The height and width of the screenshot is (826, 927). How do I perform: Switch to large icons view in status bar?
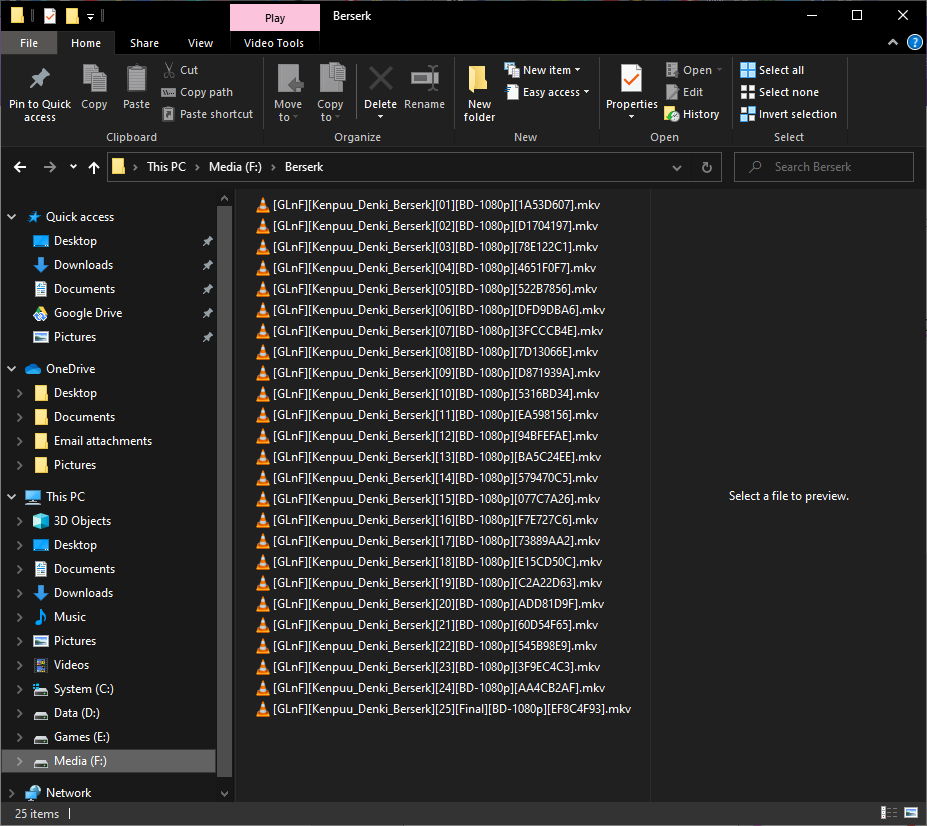pos(911,814)
